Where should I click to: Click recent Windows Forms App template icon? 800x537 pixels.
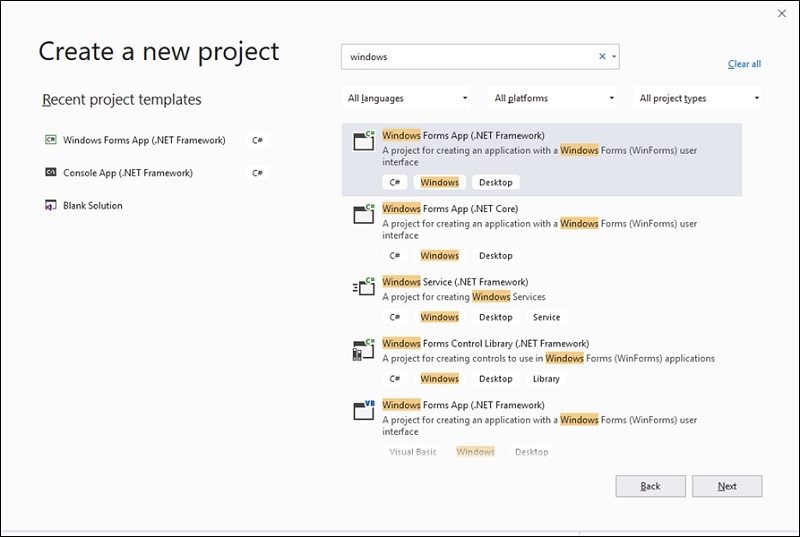(x=51, y=140)
